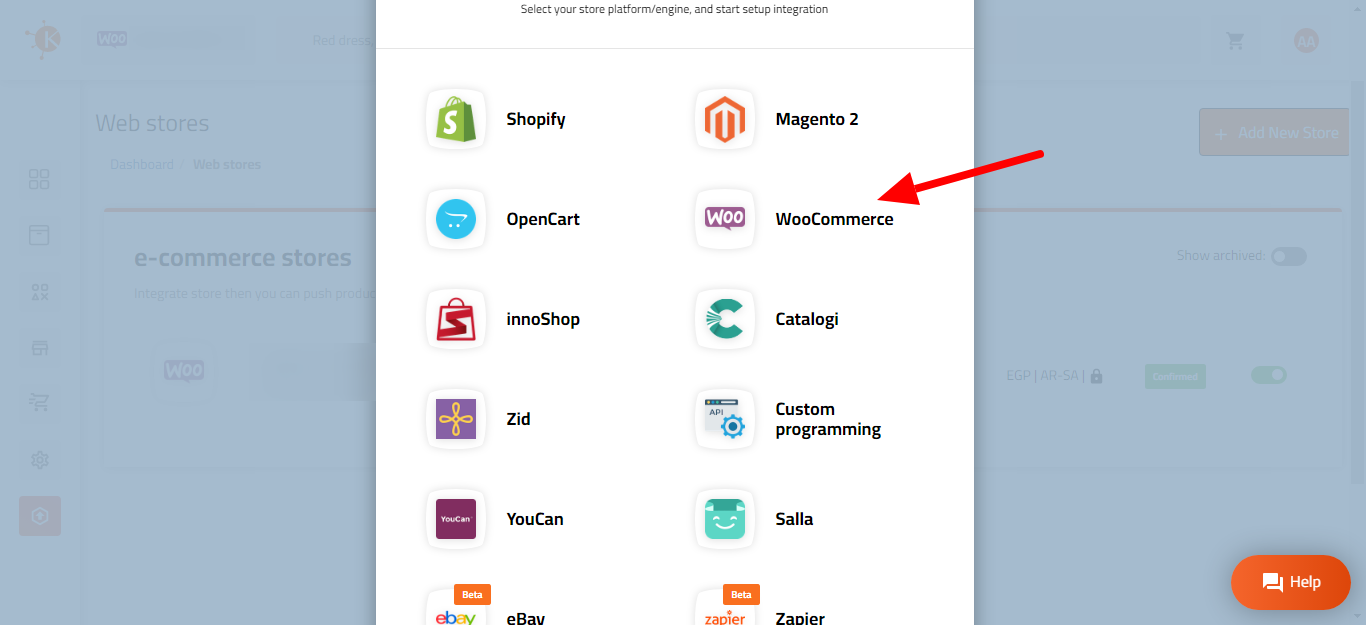Click the Confirmed status badge
The height and width of the screenshot is (625, 1366).
click(x=1175, y=376)
